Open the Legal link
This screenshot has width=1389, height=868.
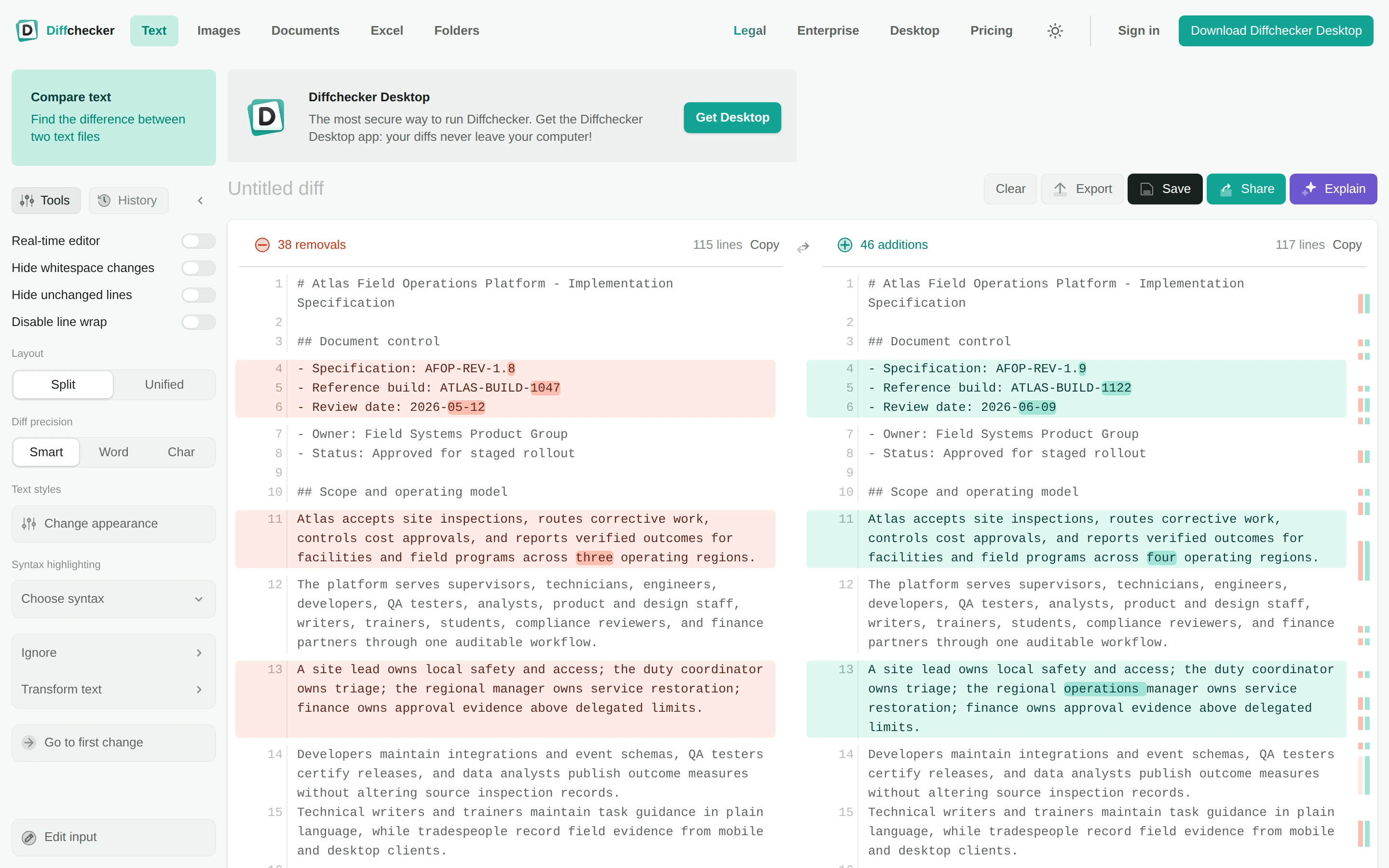[749, 30]
